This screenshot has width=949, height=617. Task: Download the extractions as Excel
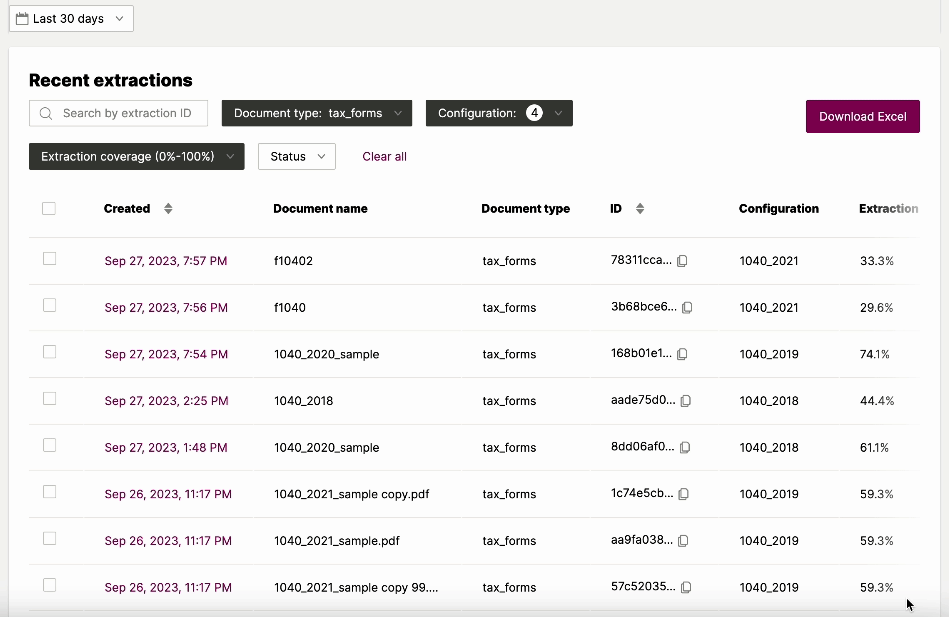tap(862, 116)
